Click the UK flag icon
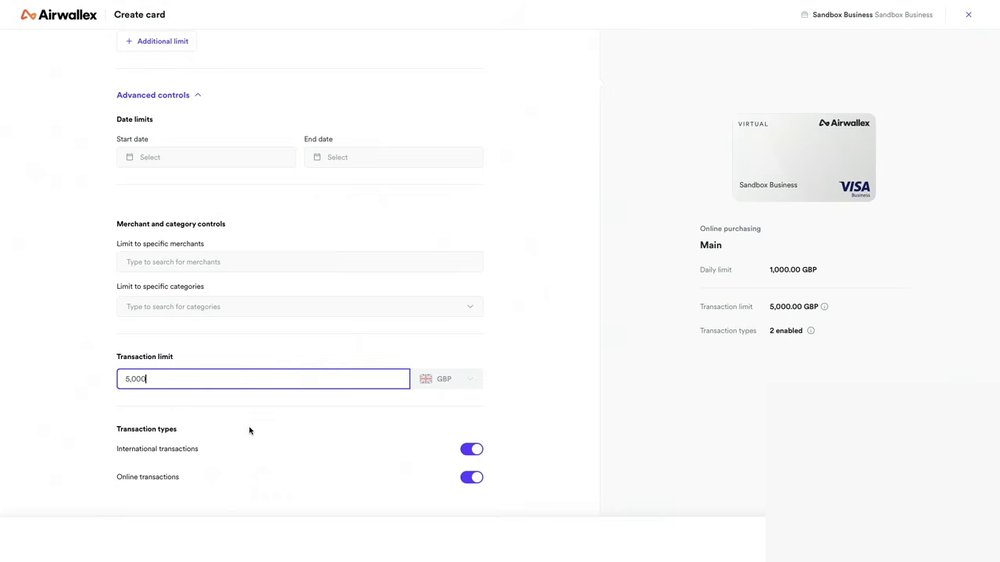The width and height of the screenshot is (1000, 562). point(425,379)
